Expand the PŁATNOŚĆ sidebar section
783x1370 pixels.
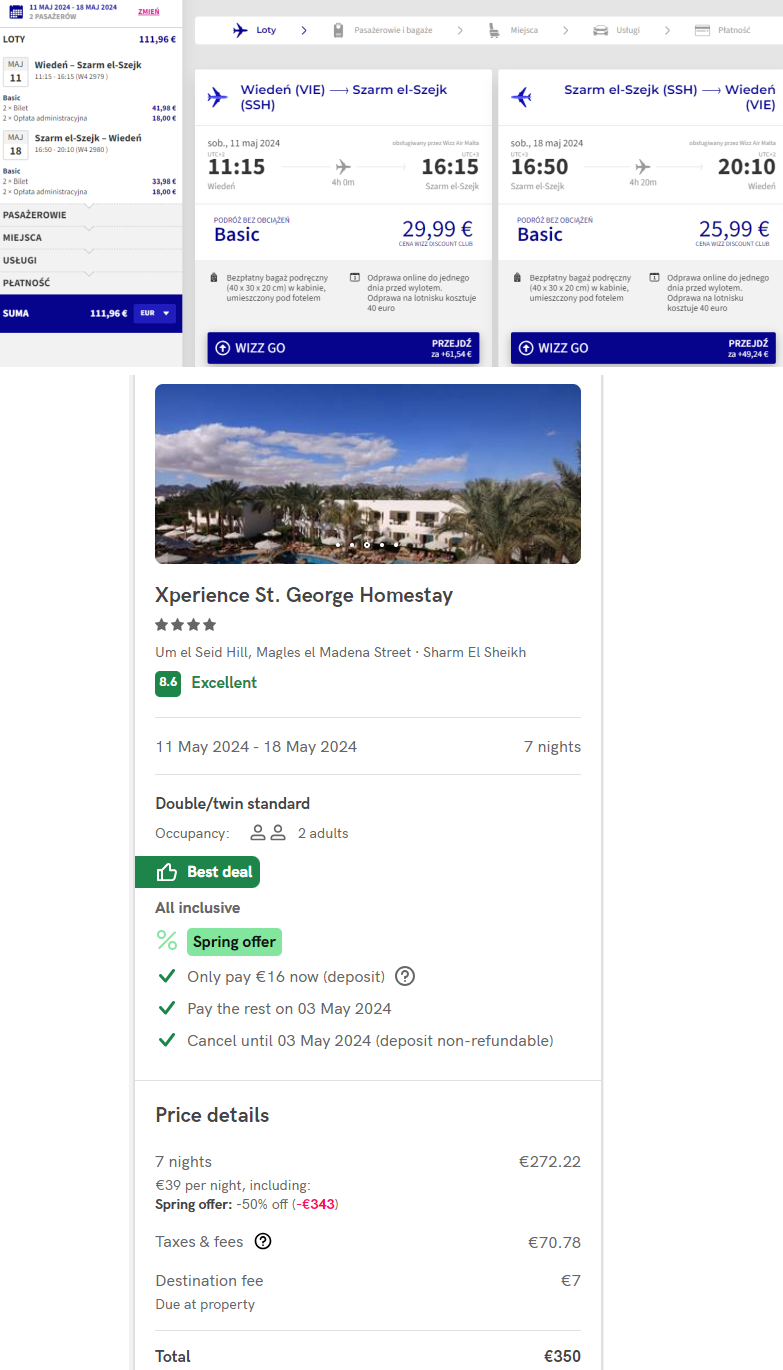pos(89,282)
